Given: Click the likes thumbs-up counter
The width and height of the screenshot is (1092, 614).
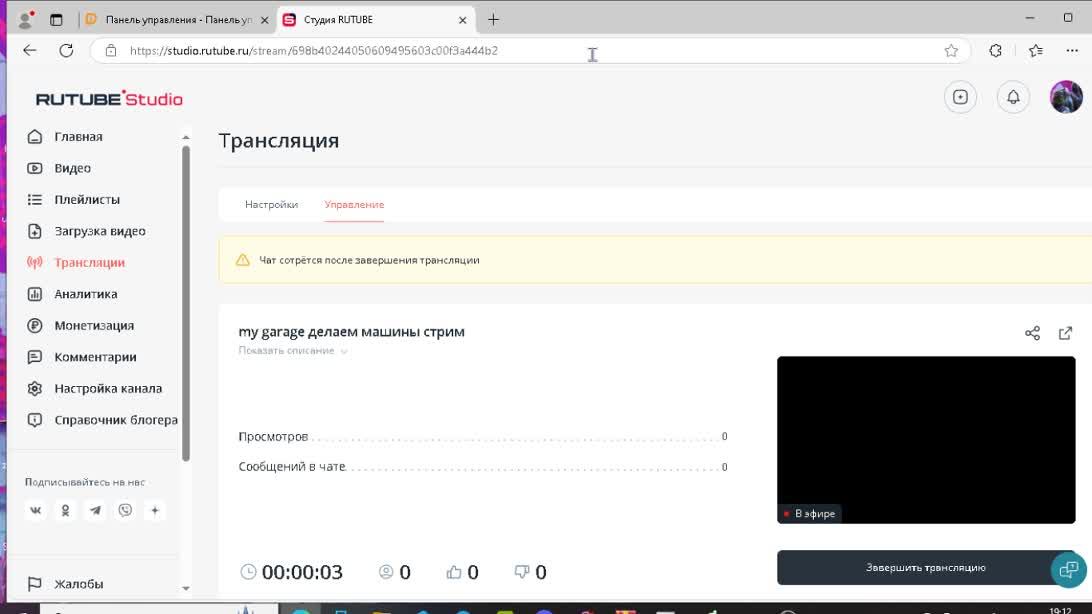Looking at the screenshot, I should (462, 572).
